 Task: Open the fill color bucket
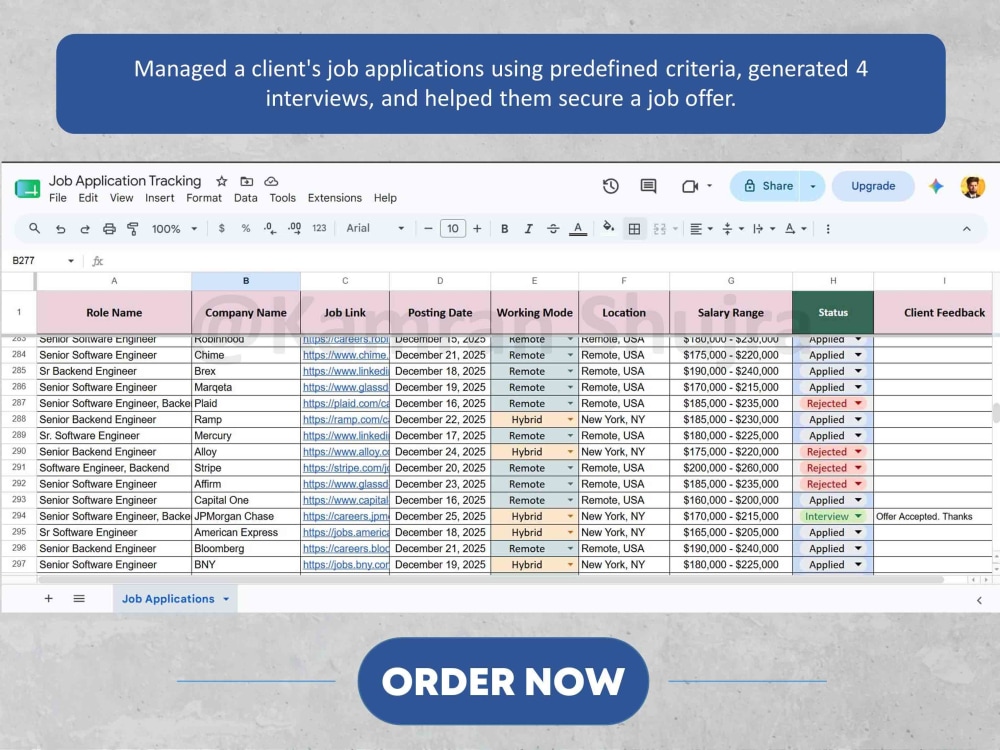point(608,228)
